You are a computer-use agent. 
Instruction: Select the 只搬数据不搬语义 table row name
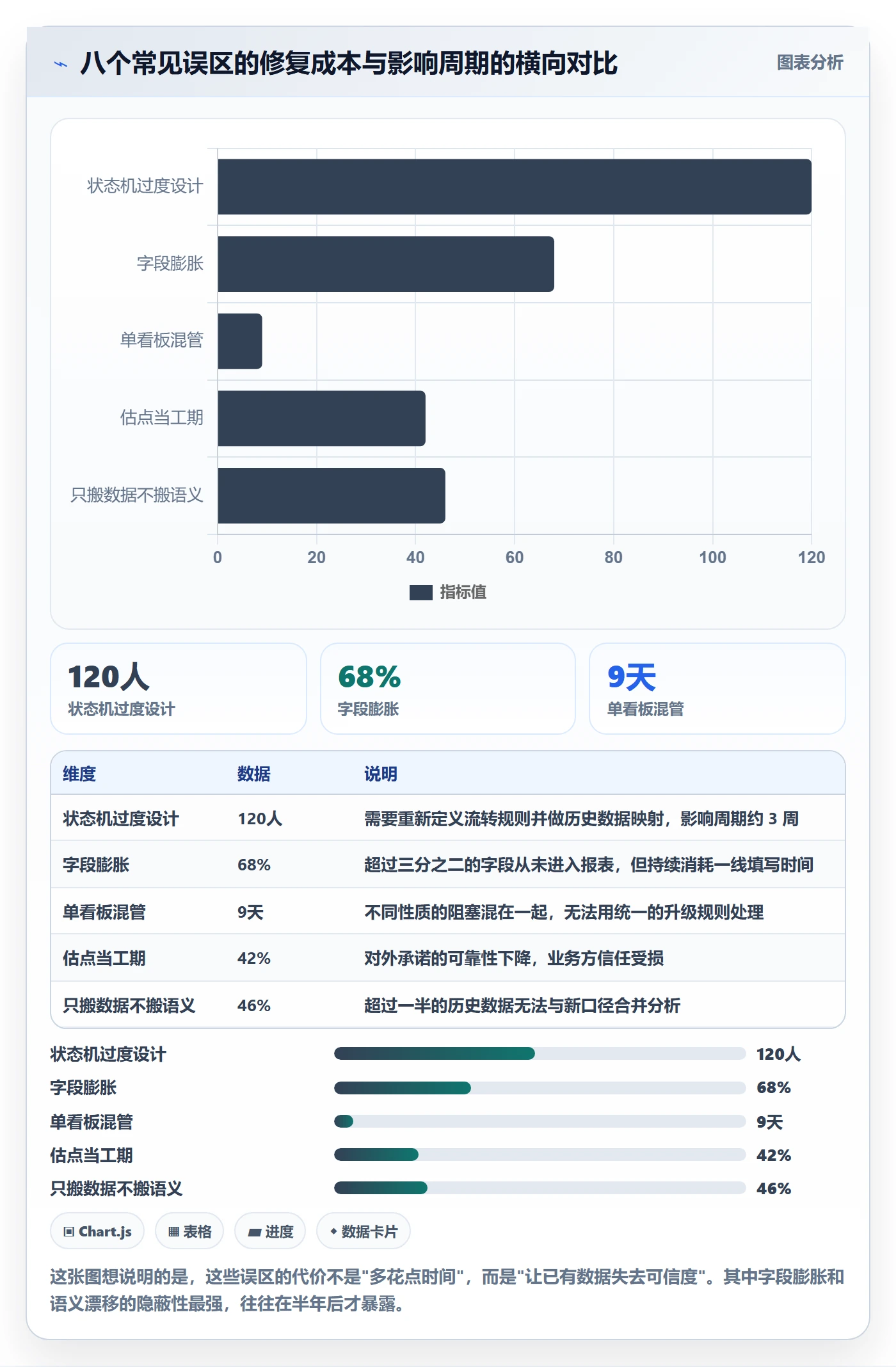point(129,1005)
